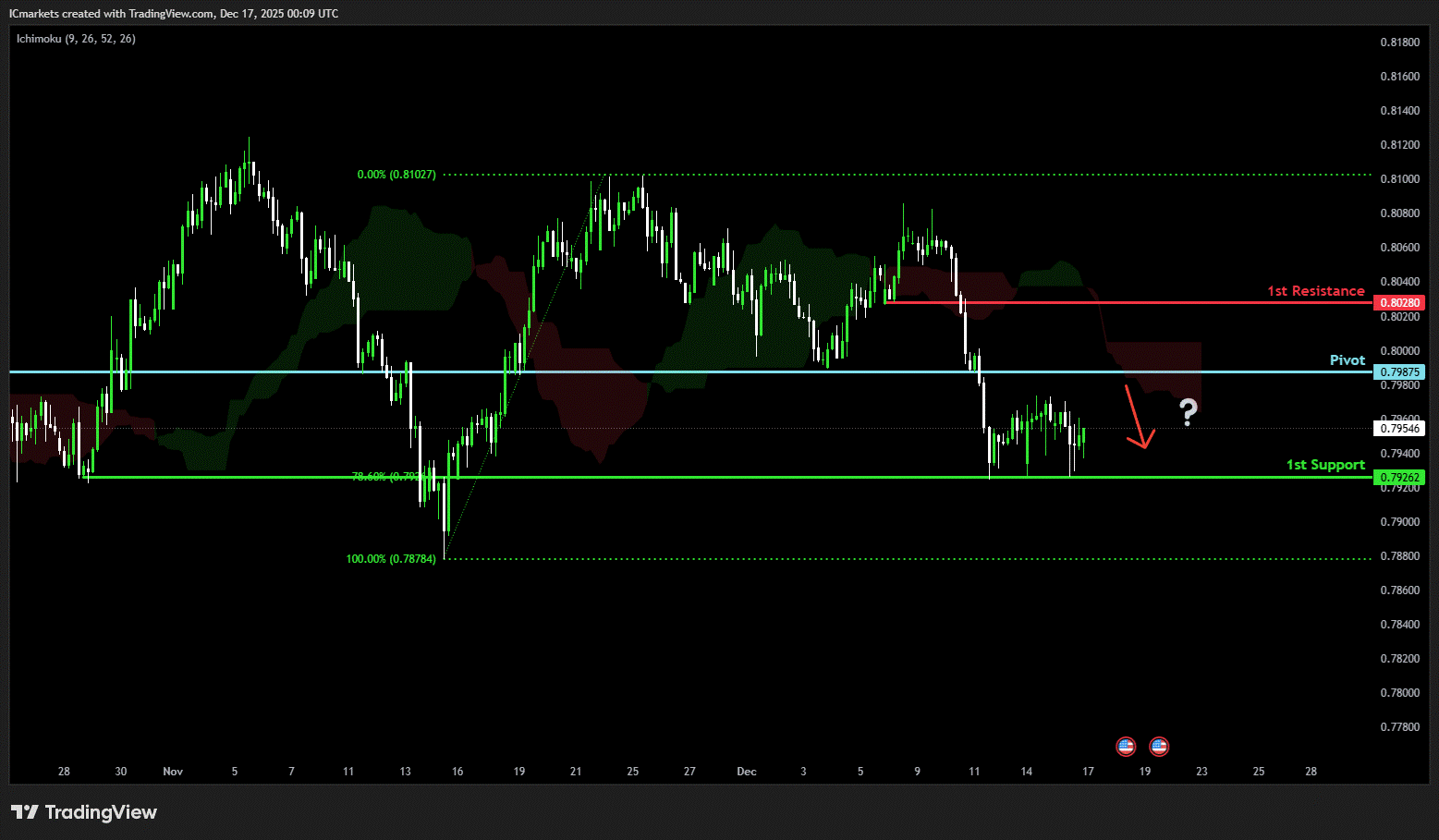The width and height of the screenshot is (1439, 840).
Task: Click the Nov label on the time axis
Action: coord(173,772)
